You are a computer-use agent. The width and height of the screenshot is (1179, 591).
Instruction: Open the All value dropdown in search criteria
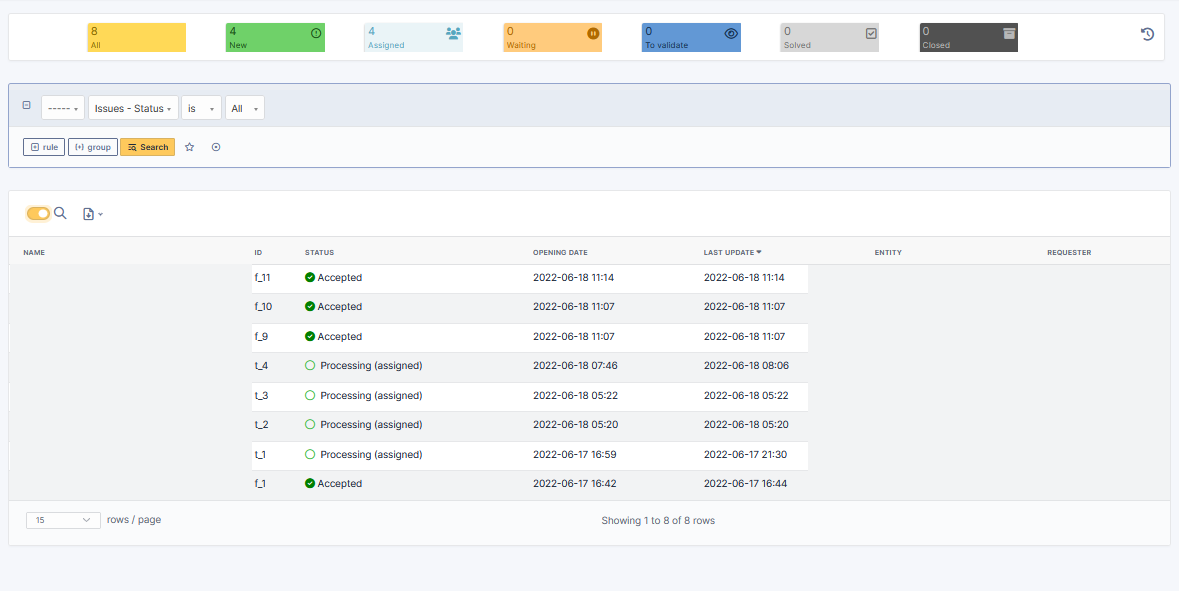tap(243, 108)
